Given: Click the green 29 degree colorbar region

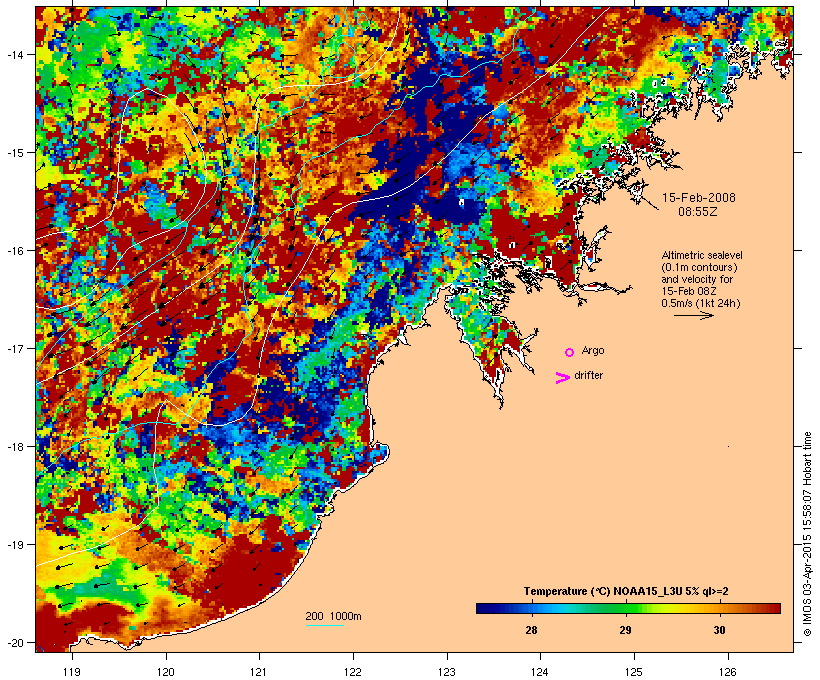Looking at the screenshot, I should 625,608.
